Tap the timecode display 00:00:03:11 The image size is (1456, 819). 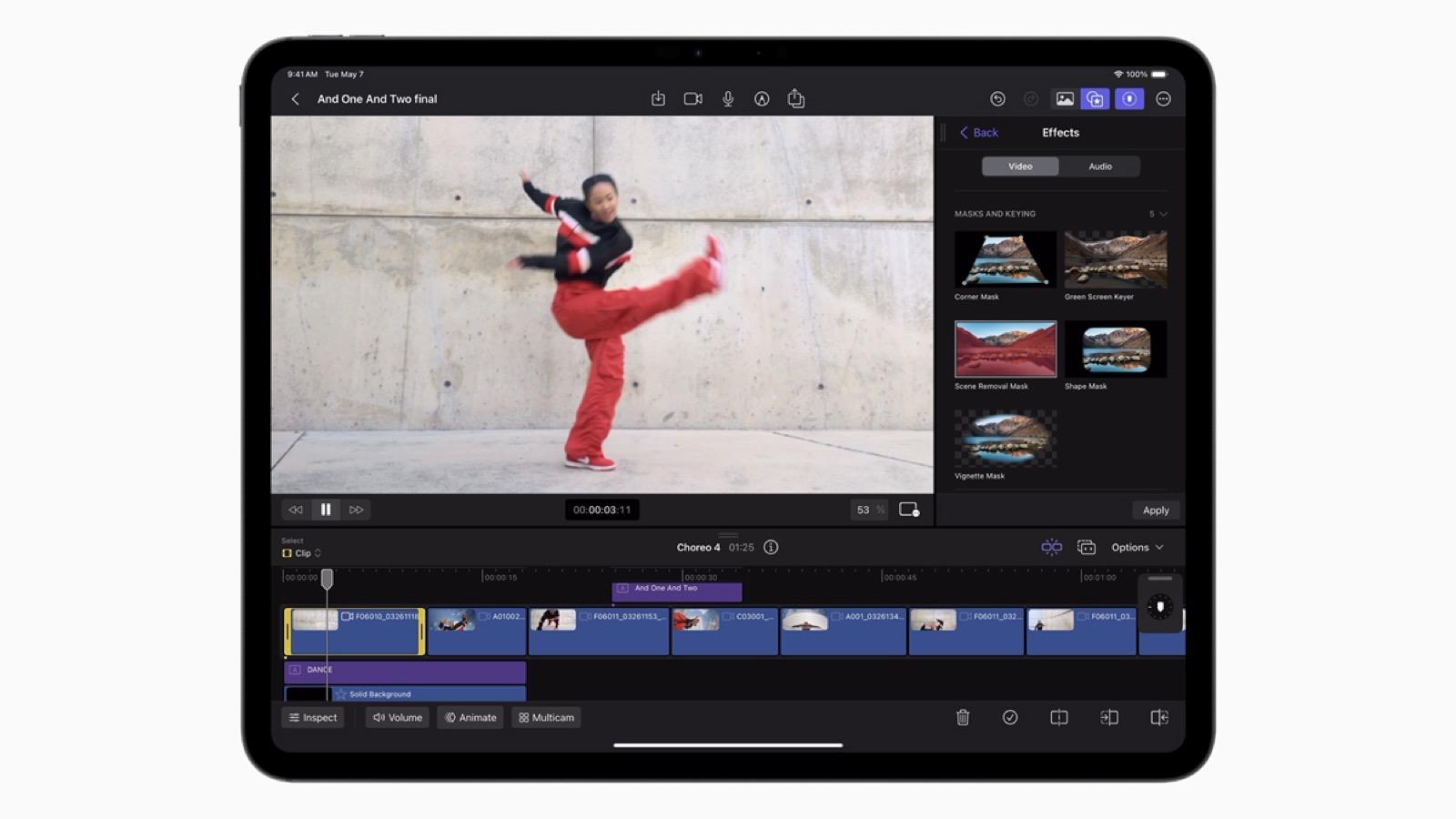coord(602,511)
